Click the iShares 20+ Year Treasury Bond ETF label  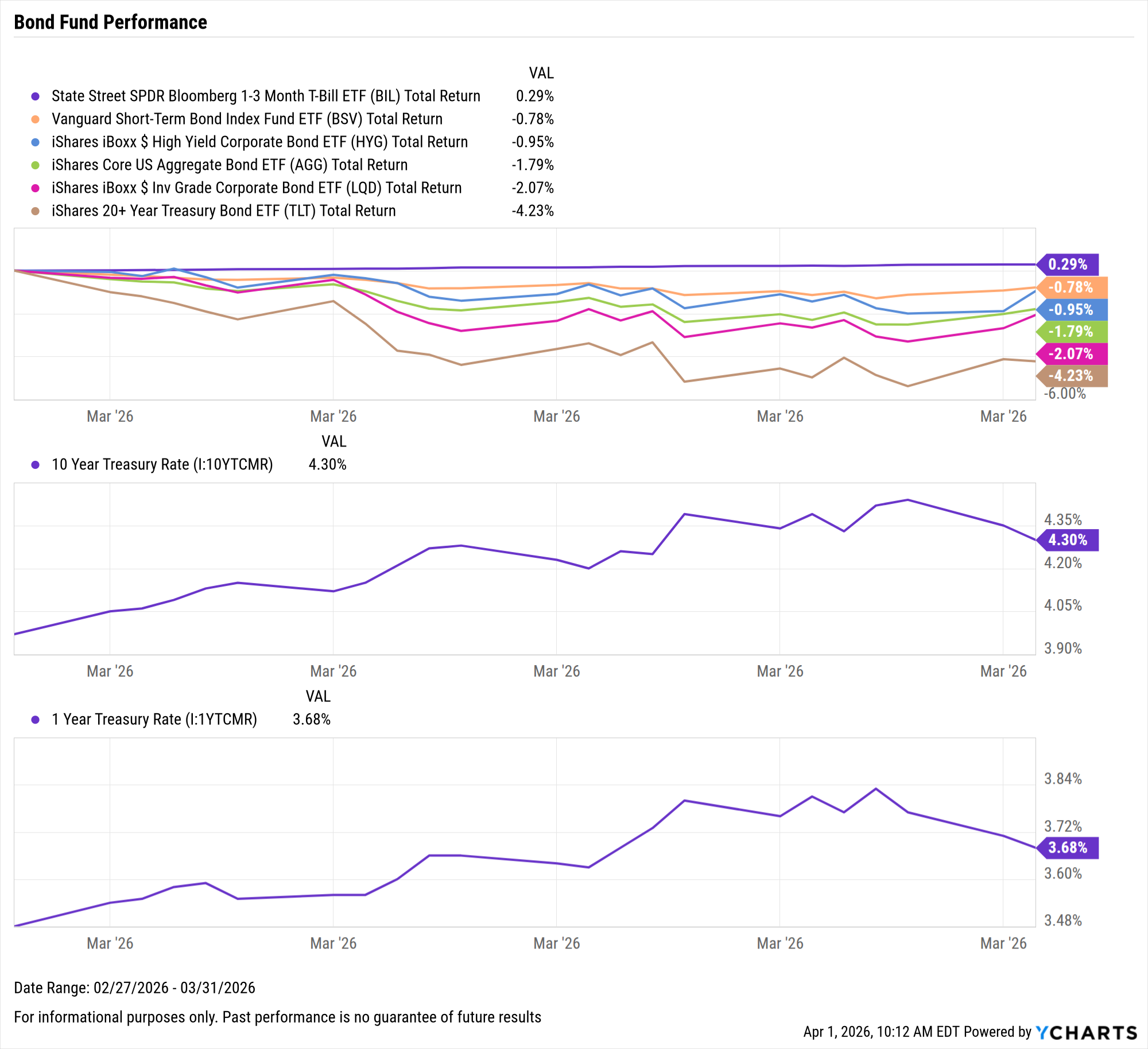(224, 211)
